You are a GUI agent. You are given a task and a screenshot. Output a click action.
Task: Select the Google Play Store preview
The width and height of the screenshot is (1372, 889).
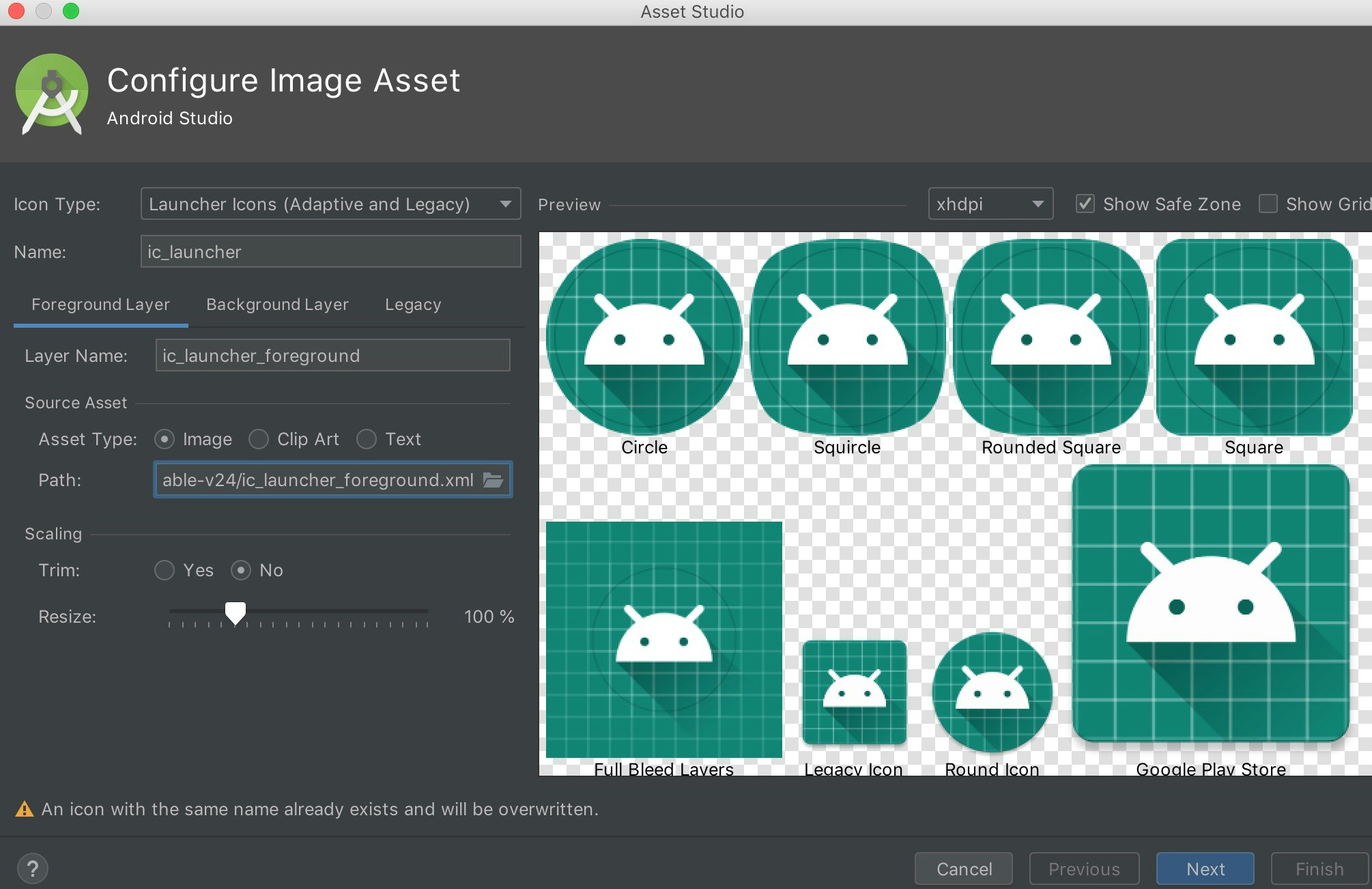[x=1210, y=604]
